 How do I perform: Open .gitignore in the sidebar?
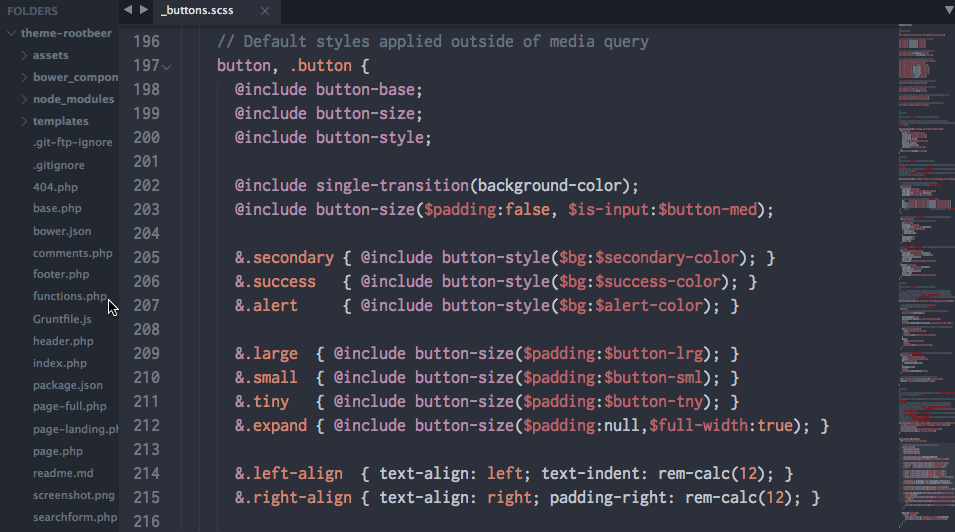(x=58, y=165)
